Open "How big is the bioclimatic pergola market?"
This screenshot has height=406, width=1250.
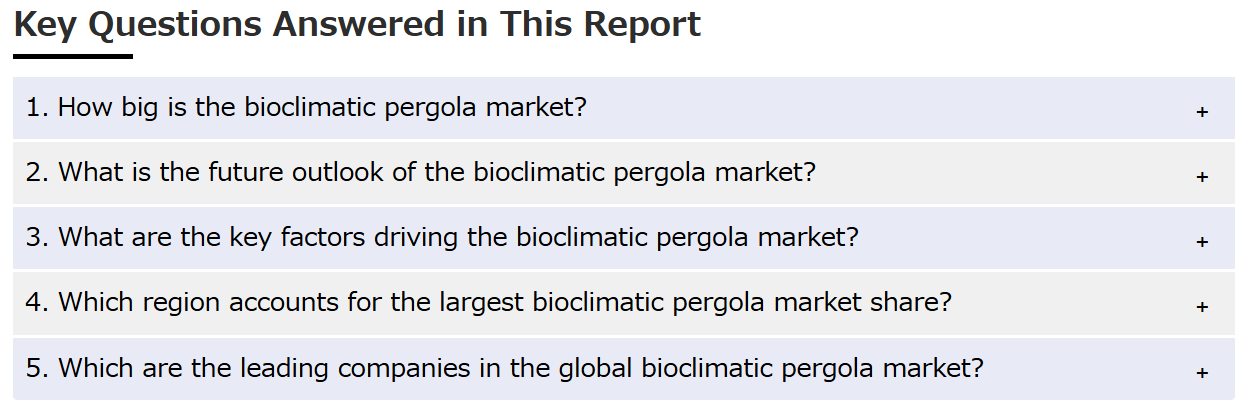pyautogui.click(x=306, y=107)
